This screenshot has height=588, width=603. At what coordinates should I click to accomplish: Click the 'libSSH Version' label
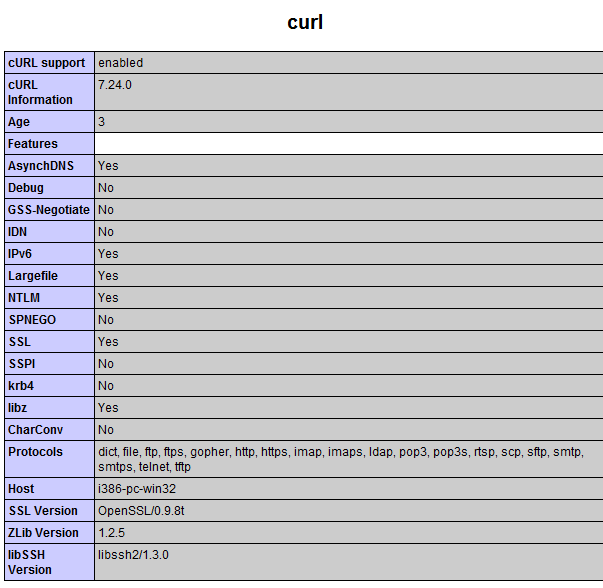coord(30,562)
